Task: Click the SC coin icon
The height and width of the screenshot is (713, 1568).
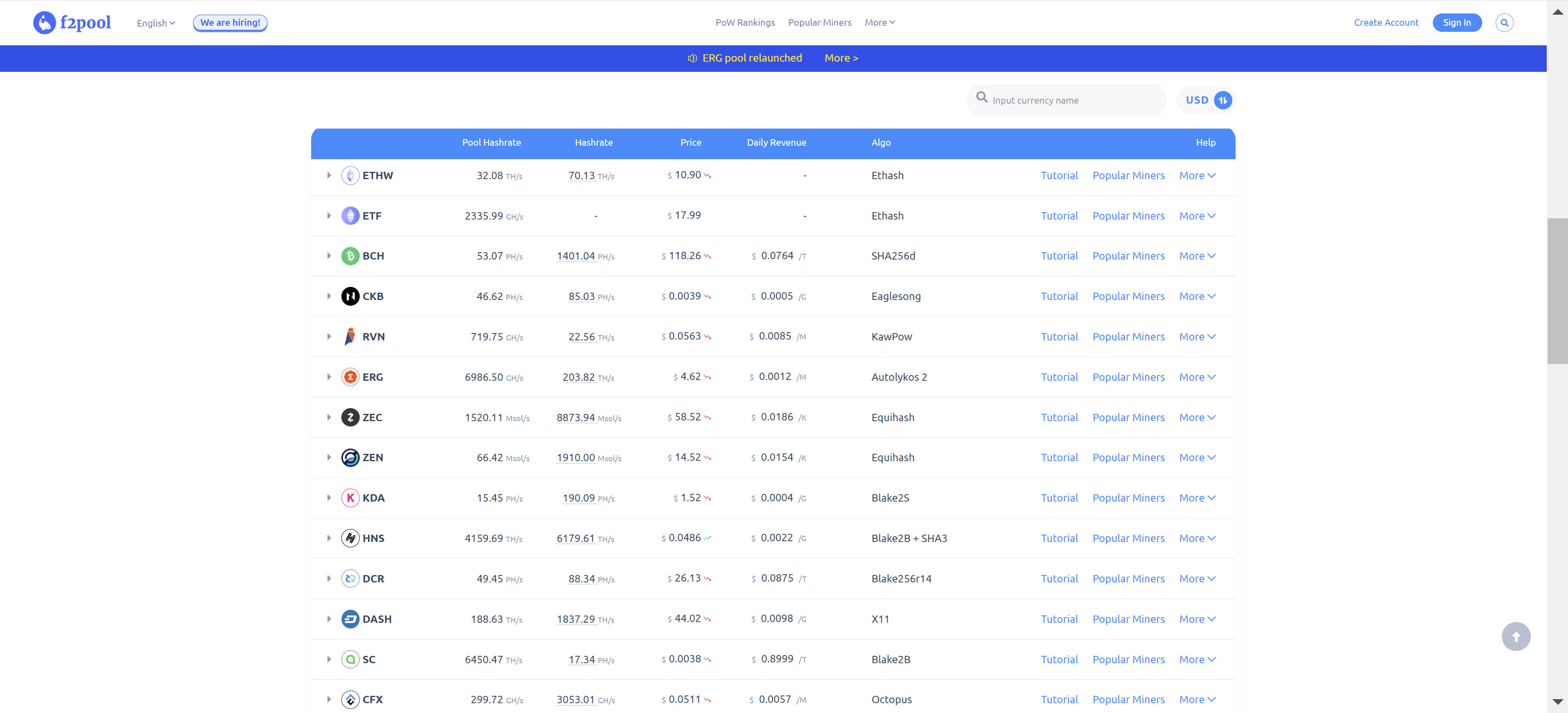Action: tap(350, 660)
